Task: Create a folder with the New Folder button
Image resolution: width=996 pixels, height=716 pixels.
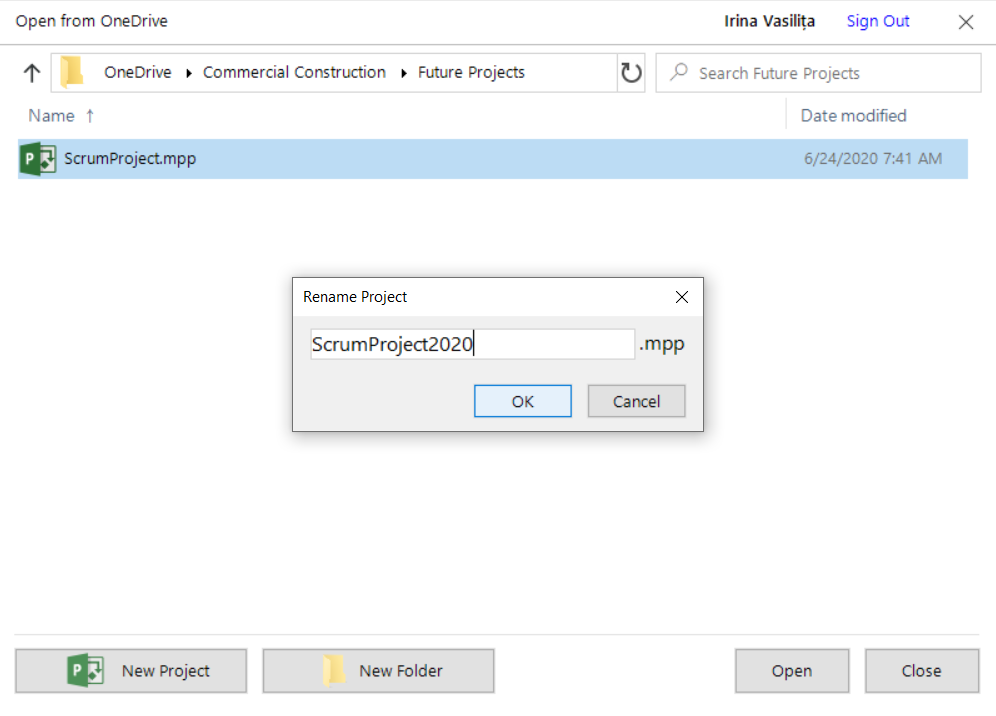Action: [x=378, y=671]
